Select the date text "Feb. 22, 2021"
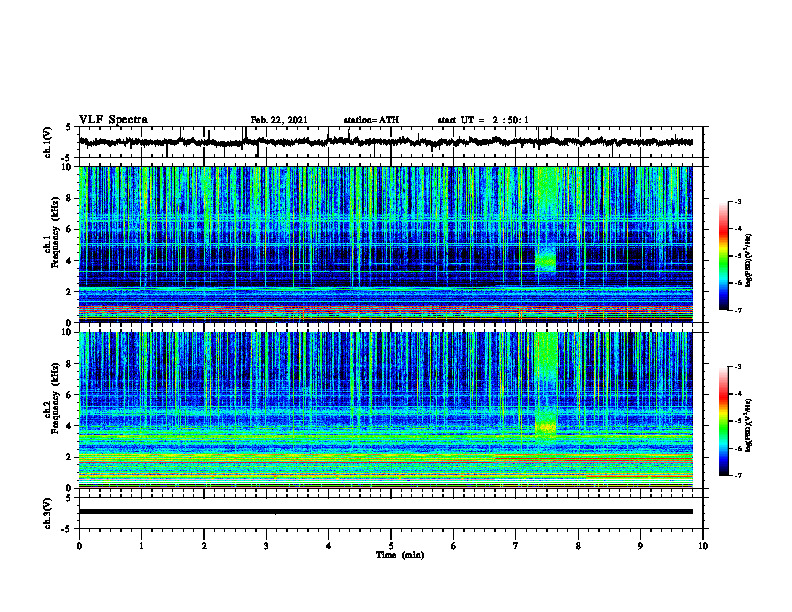Image resolution: width=792 pixels, height=612 pixels. point(279,120)
